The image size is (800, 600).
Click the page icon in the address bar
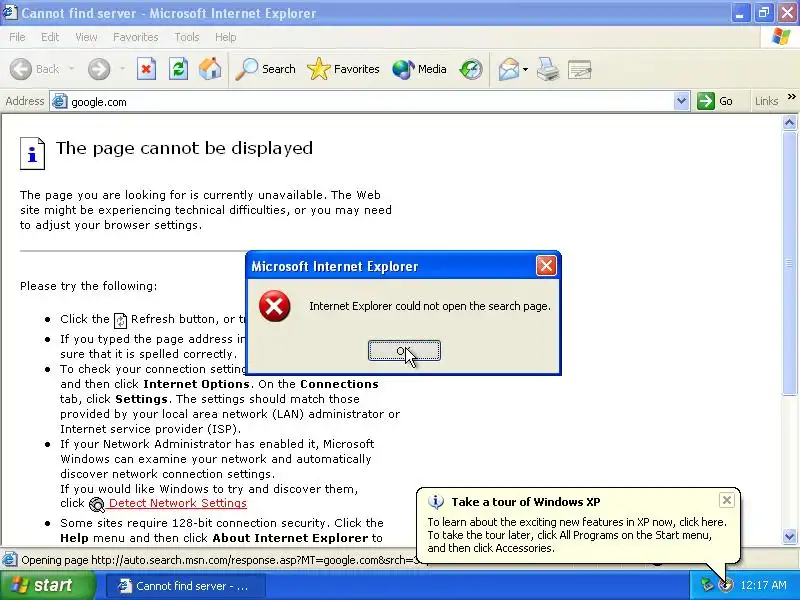[60, 102]
